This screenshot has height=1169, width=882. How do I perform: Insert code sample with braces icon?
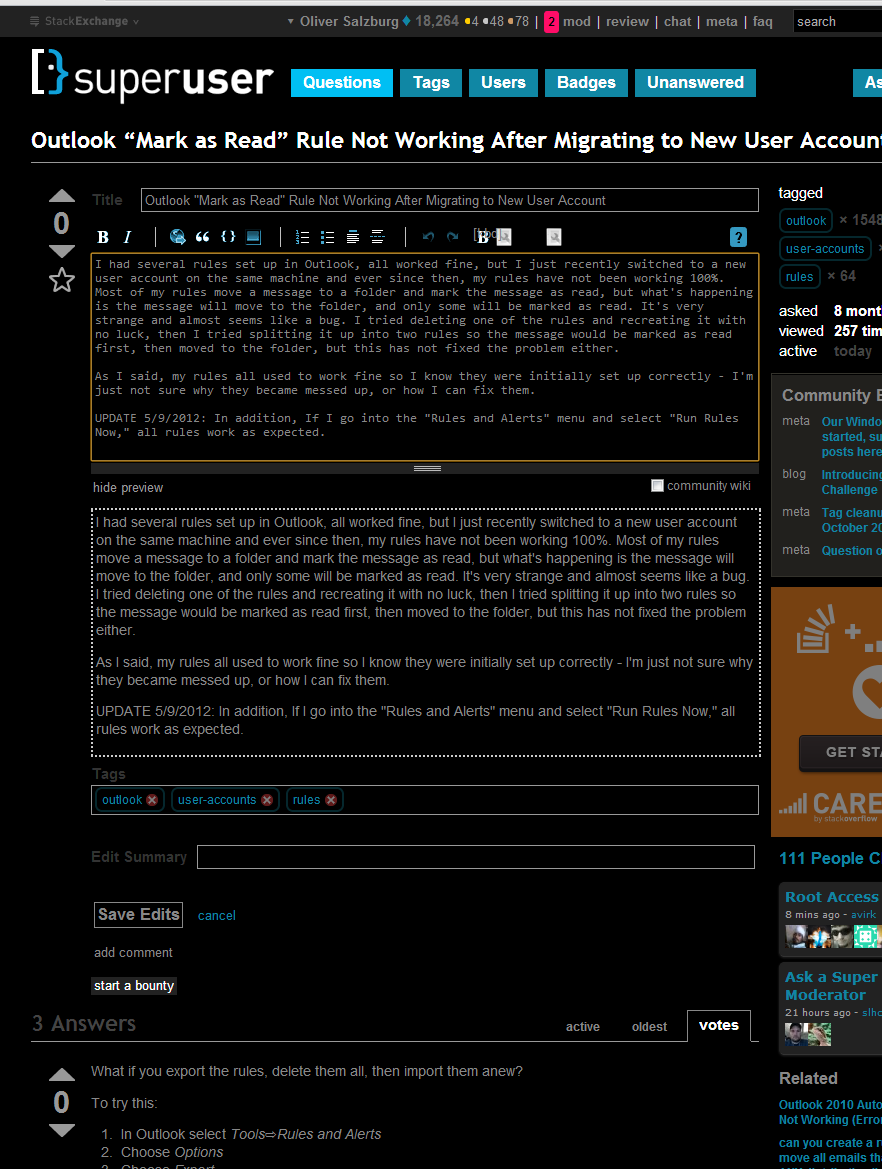click(228, 237)
